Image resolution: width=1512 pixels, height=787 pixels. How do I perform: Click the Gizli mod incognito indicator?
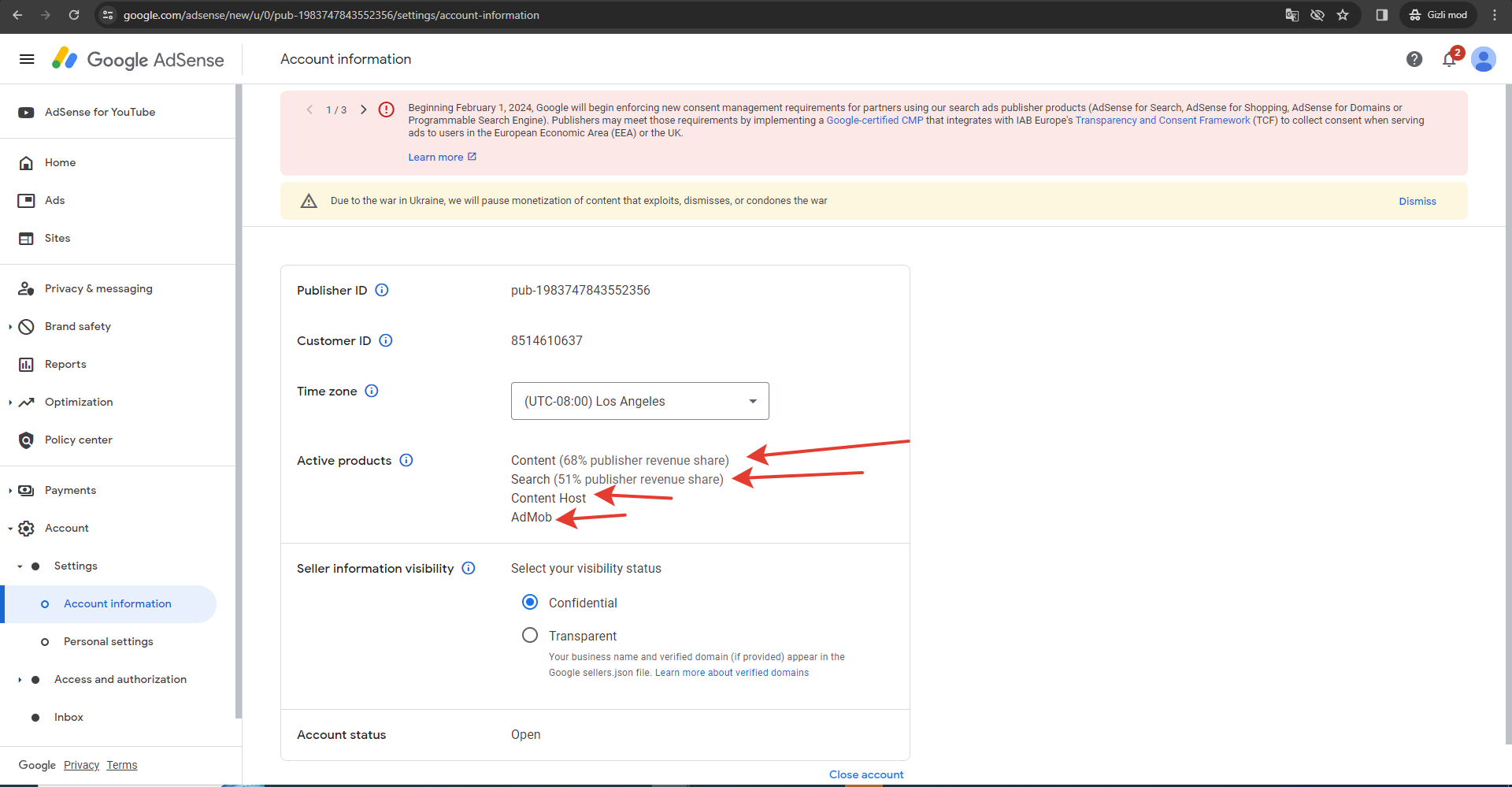click(1438, 15)
